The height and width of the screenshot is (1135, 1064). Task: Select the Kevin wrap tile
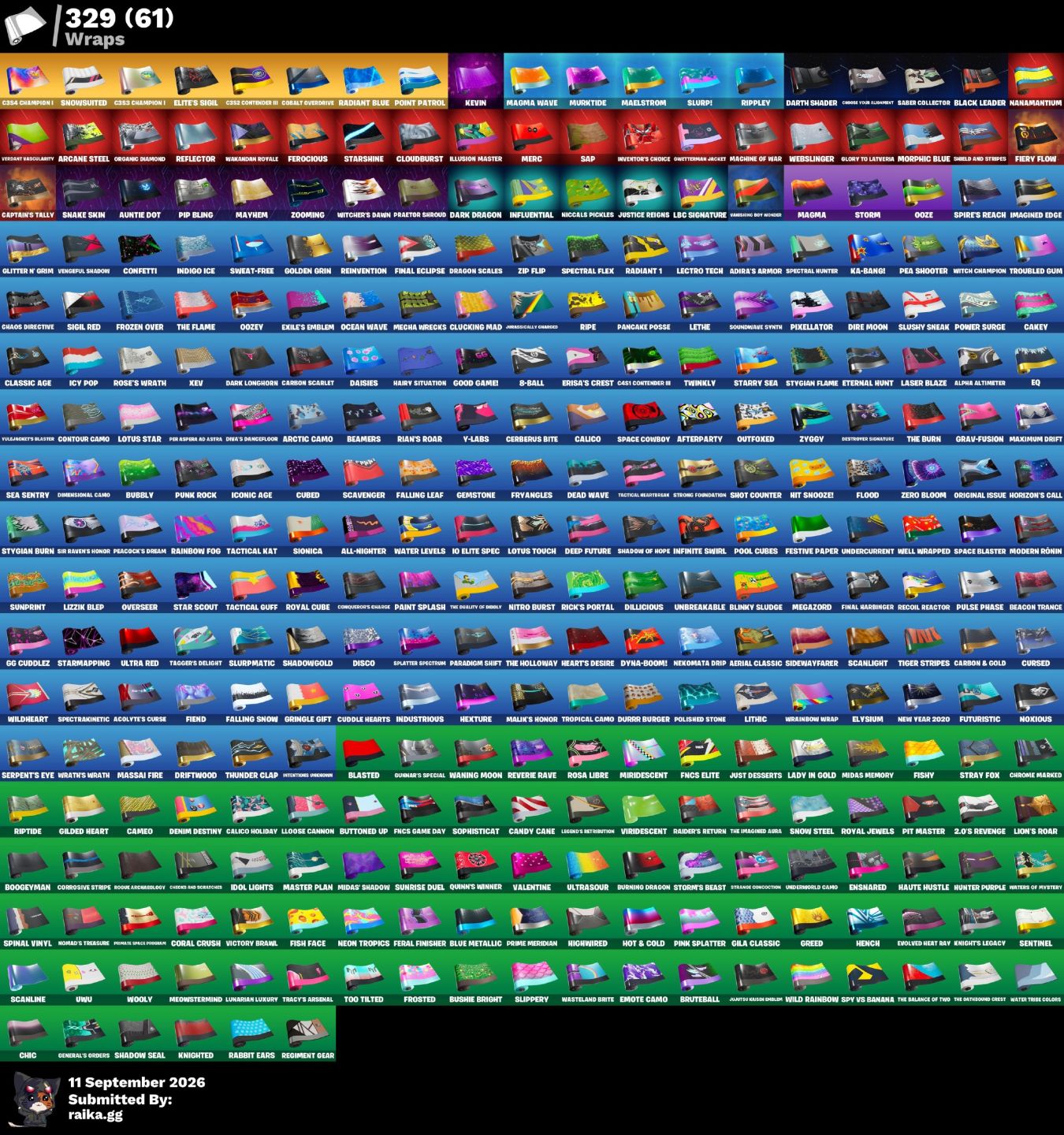tap(475, 81)
